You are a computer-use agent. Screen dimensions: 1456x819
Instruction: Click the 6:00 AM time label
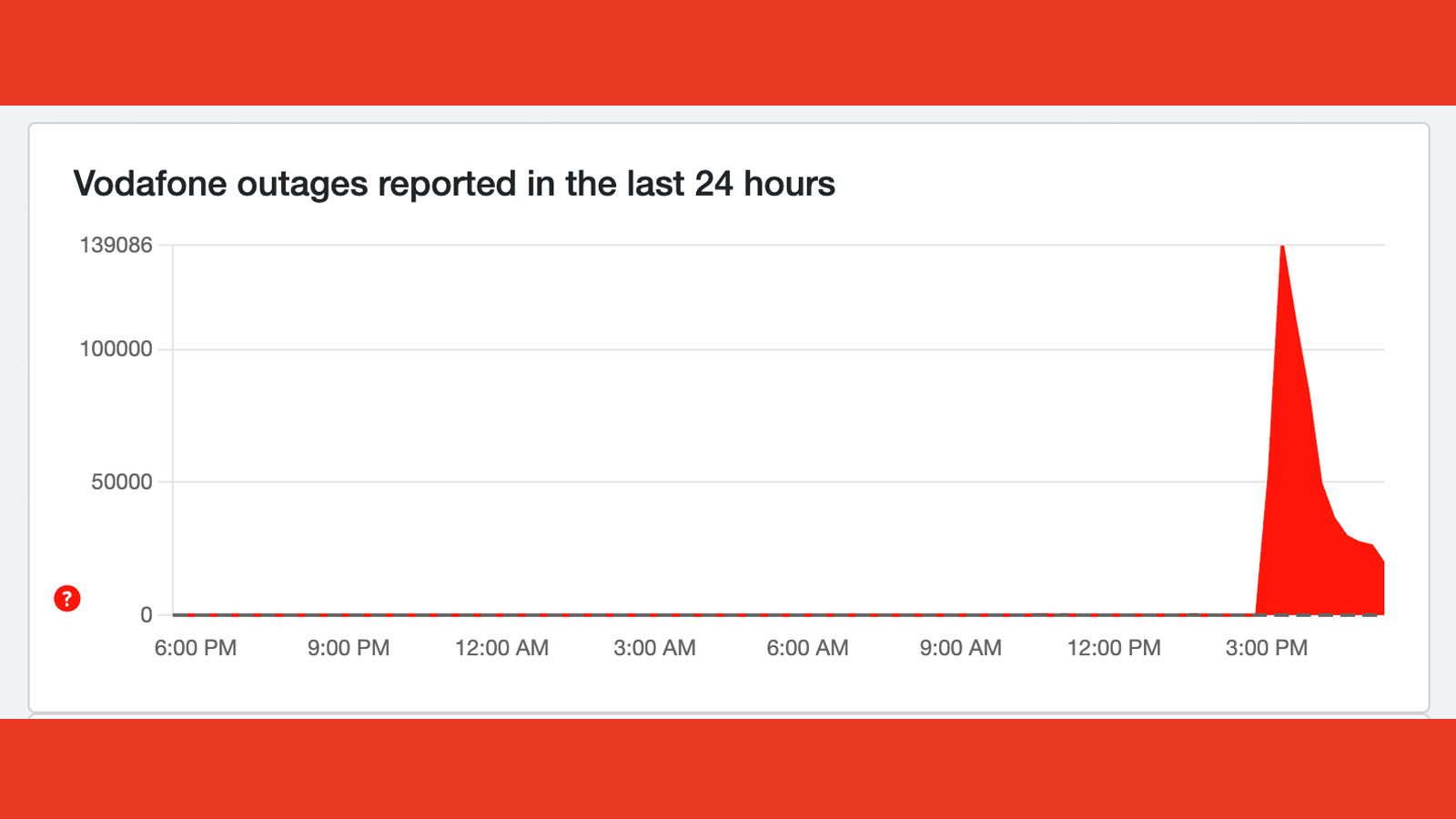tap(807, 648)
